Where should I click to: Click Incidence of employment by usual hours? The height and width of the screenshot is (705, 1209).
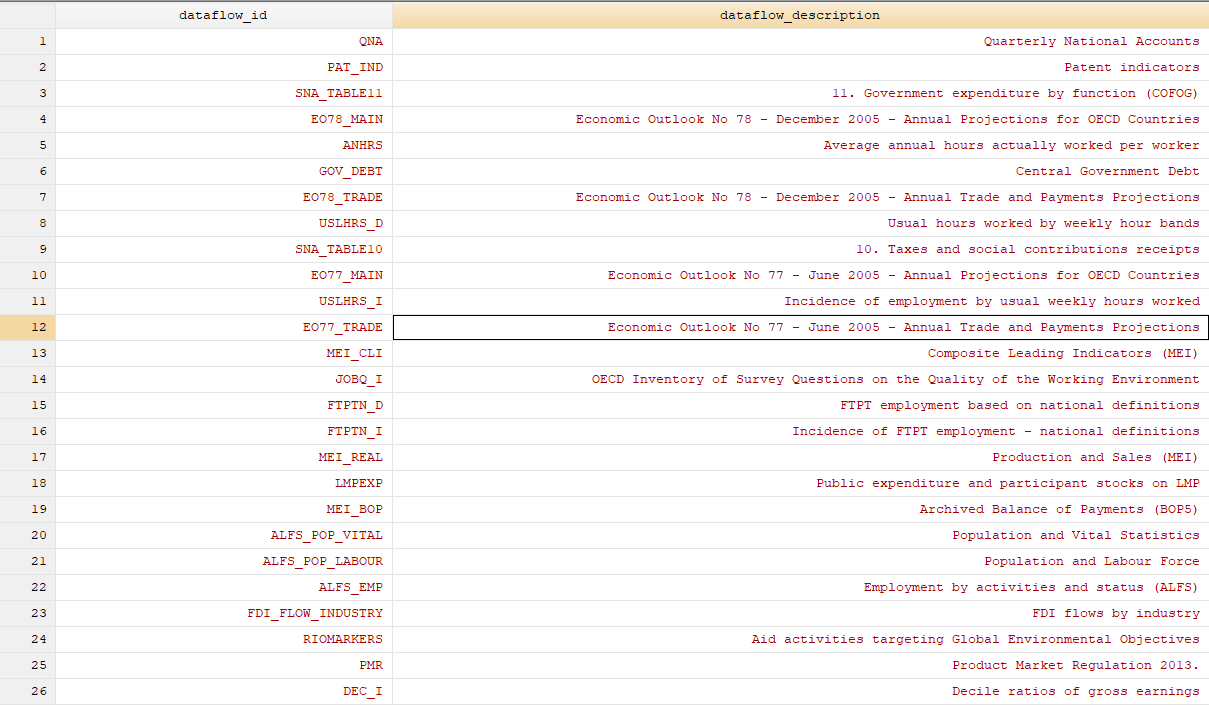800,301
